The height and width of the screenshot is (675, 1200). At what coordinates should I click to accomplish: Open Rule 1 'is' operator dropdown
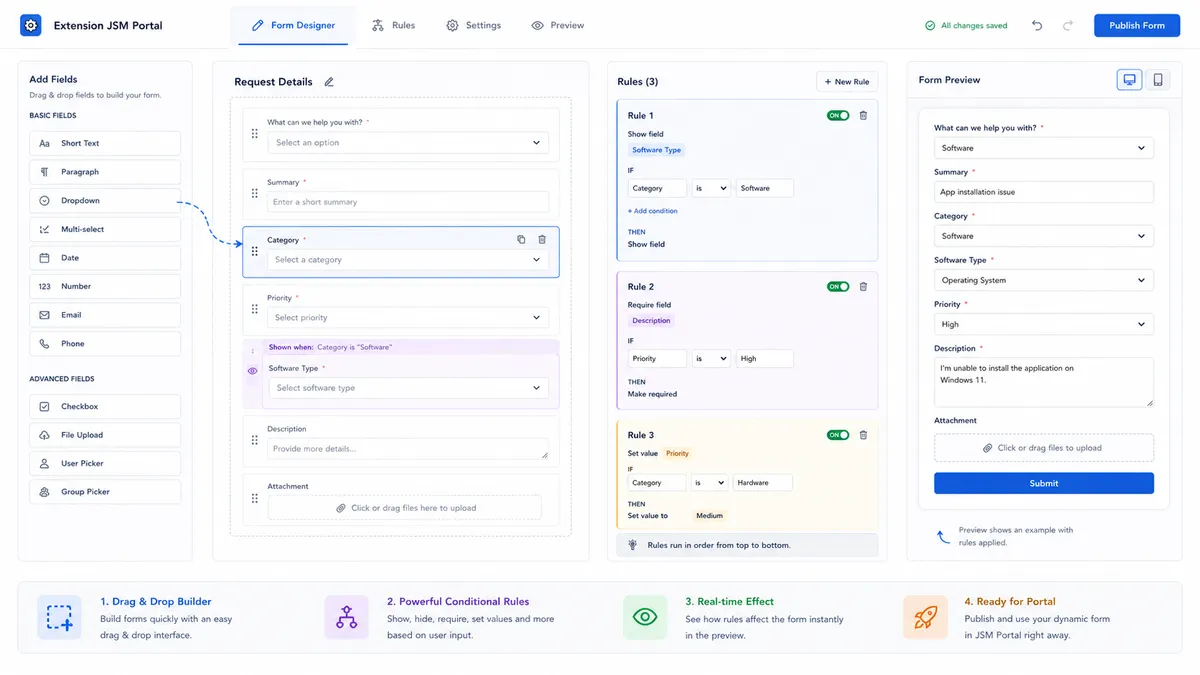[711, 188]
